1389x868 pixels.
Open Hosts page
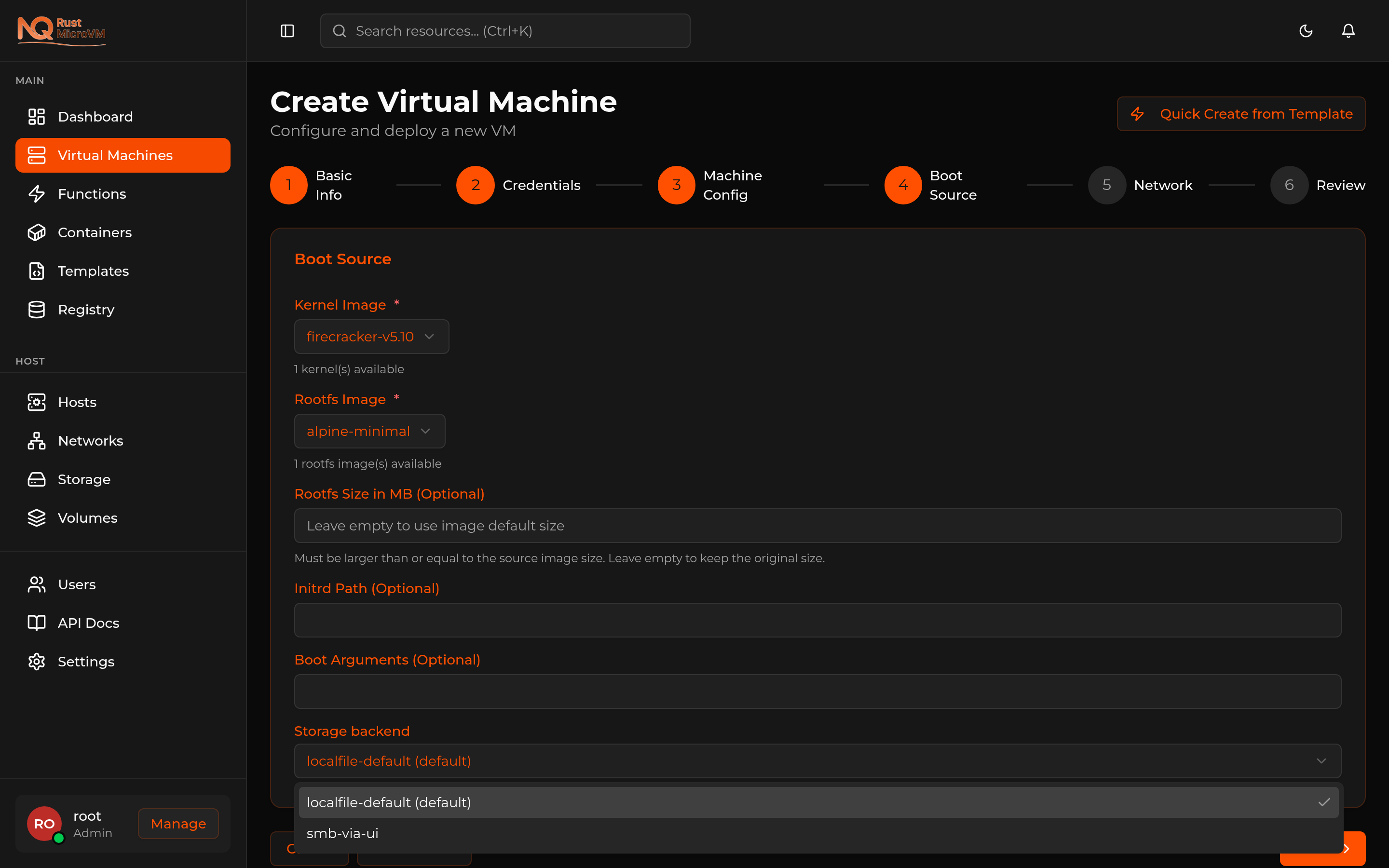click(123, 402)
